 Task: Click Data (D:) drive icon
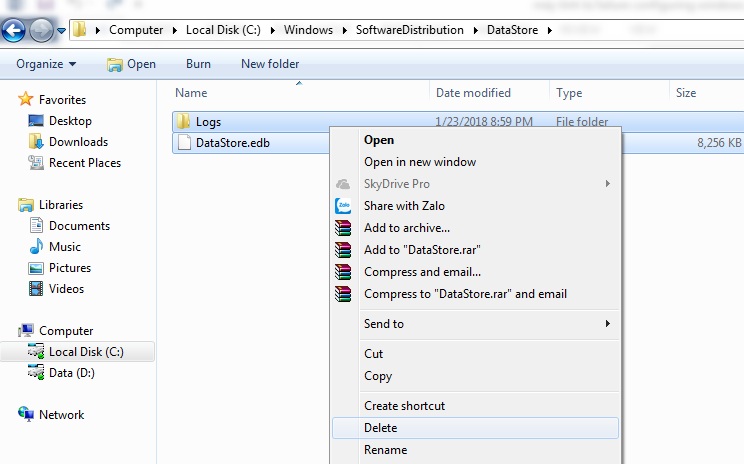[36, 372]
